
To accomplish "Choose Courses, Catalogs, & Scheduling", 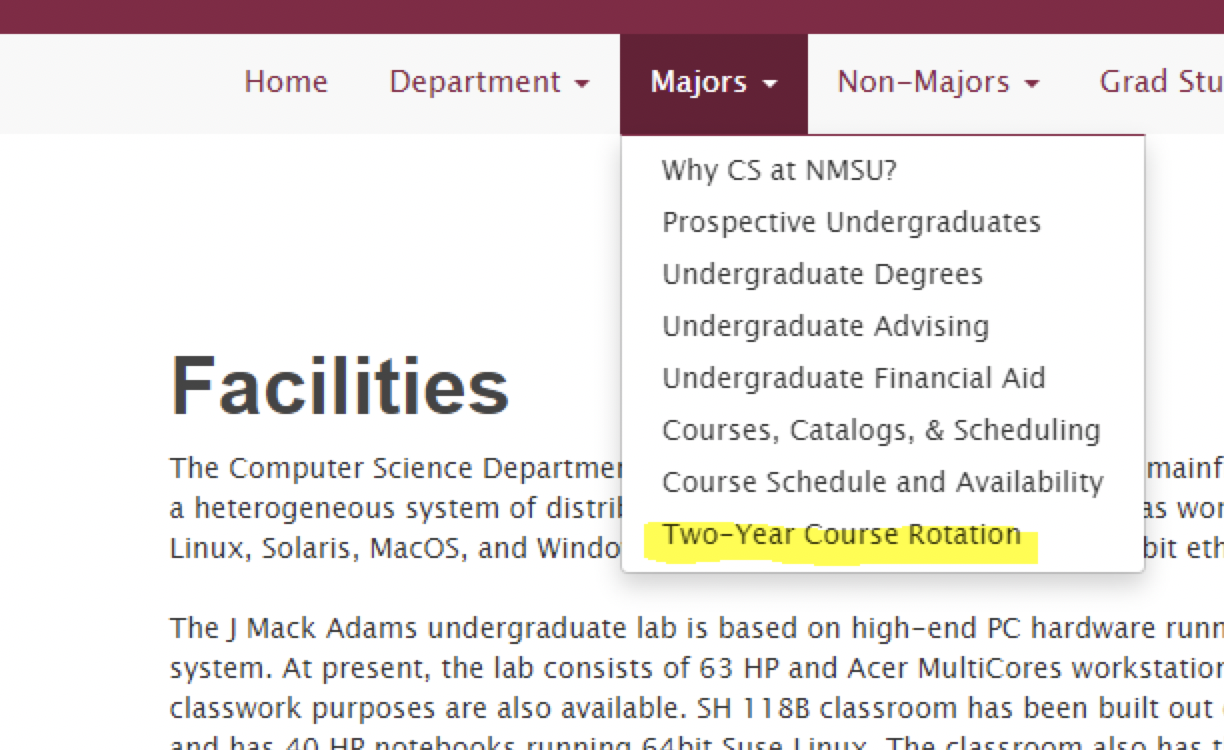I will [881, 430].
